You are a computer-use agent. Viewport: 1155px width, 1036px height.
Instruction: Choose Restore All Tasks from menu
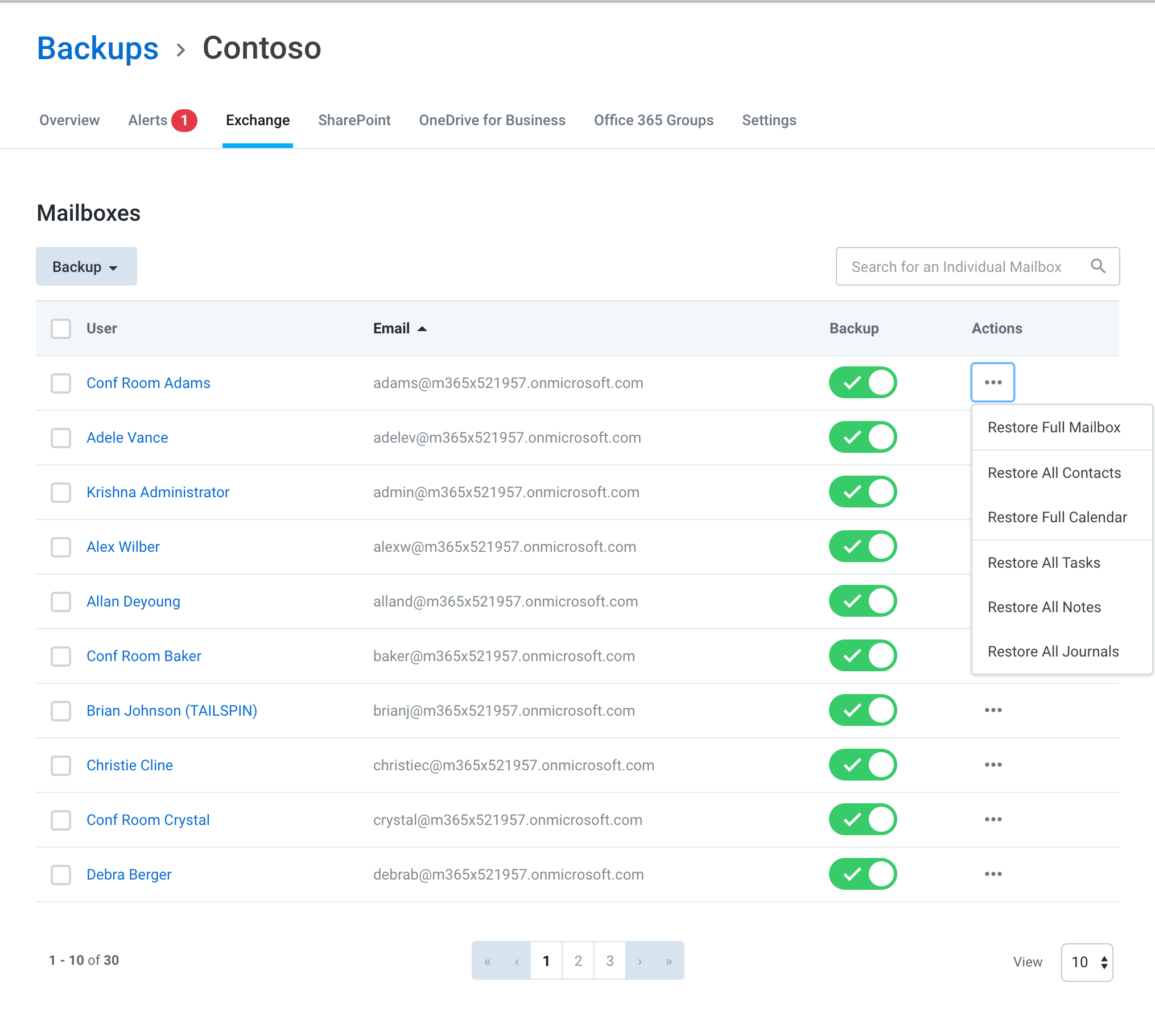click(x=1062, y=563)
